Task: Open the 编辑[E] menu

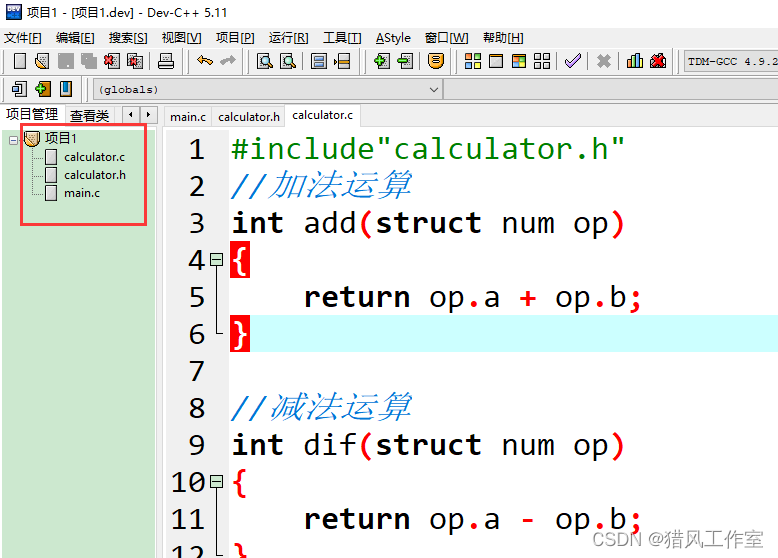Action: click(75, 38)
